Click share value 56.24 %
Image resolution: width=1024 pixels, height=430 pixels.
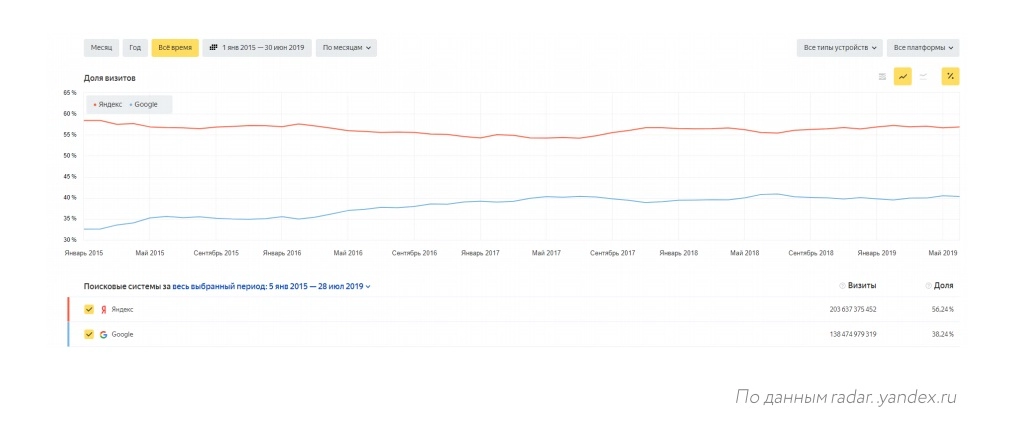coord(942,310)
